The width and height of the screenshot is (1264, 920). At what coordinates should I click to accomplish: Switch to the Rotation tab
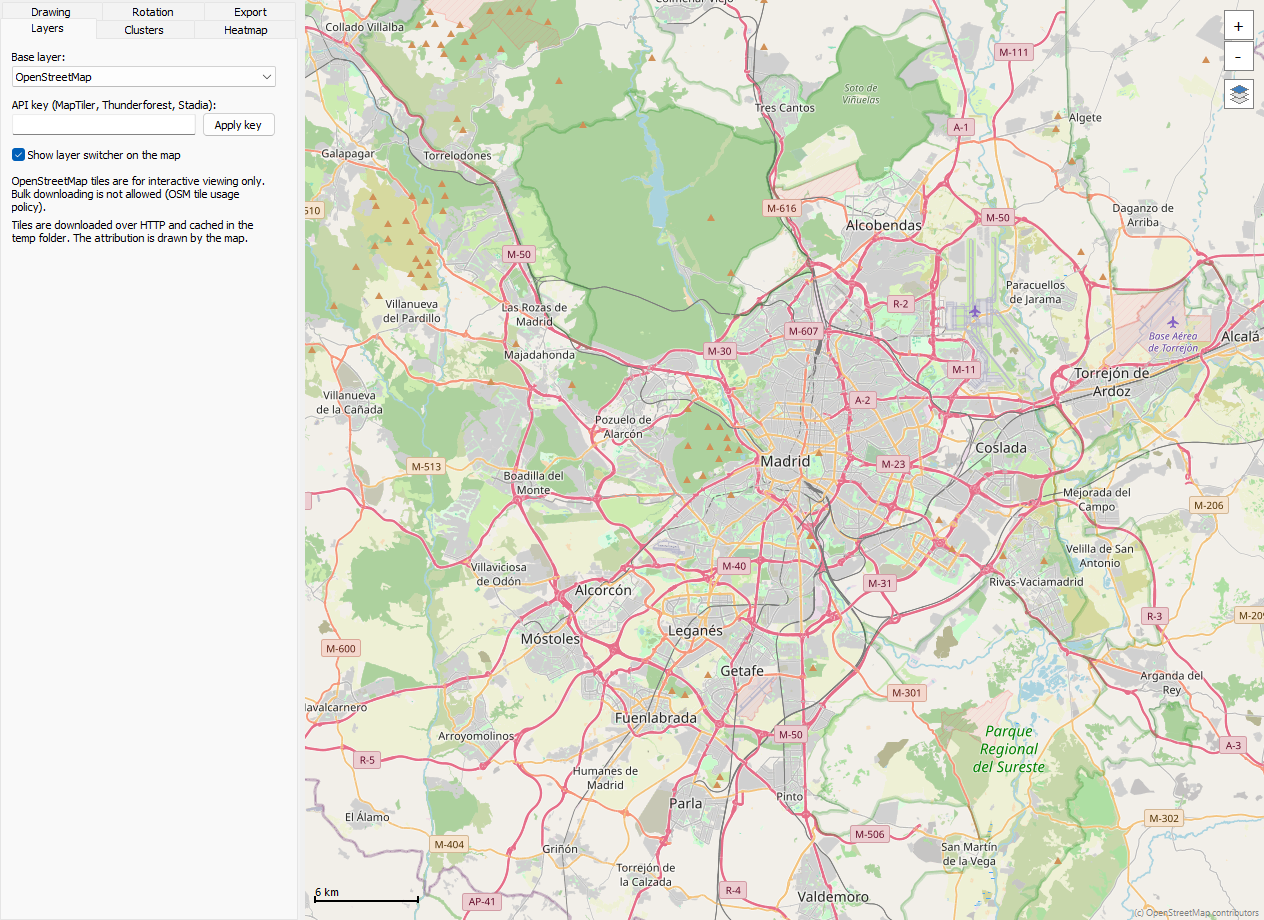pos(153,12)
